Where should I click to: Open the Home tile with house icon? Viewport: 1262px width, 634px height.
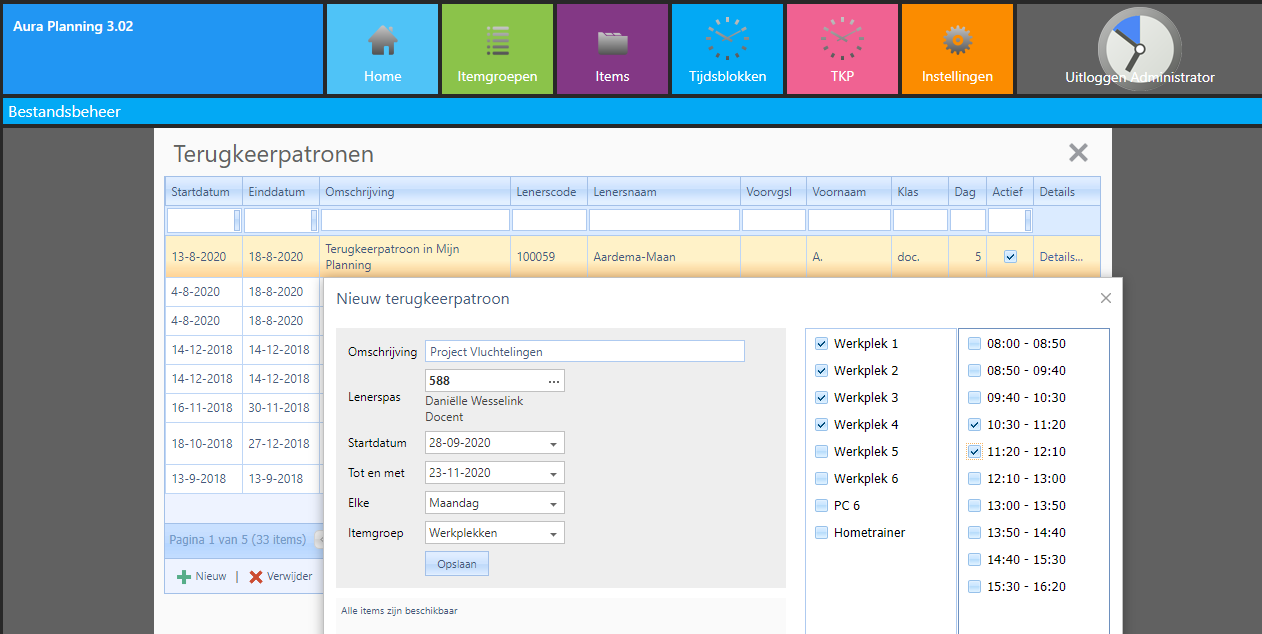pyautogui.click(x=382, y=49)
